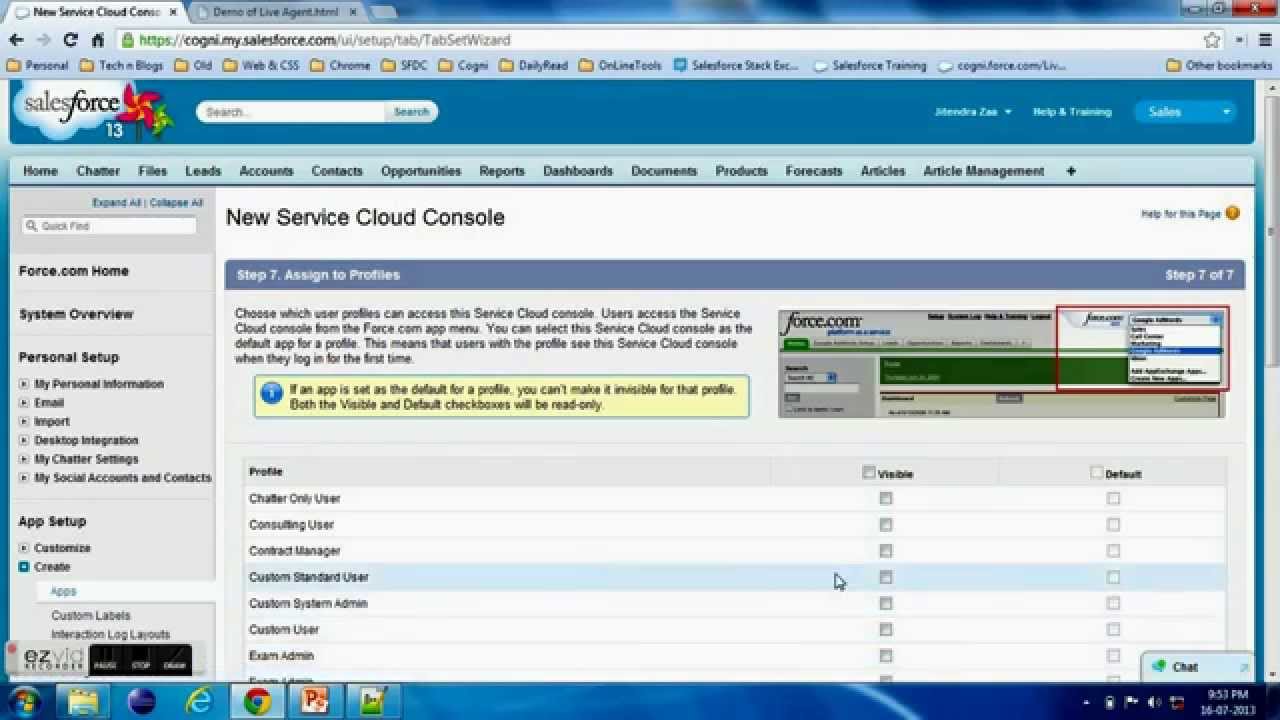Expand My Chatter Settings section
The width and height of the screenshot is (1280, 720).
click(24, 459)
